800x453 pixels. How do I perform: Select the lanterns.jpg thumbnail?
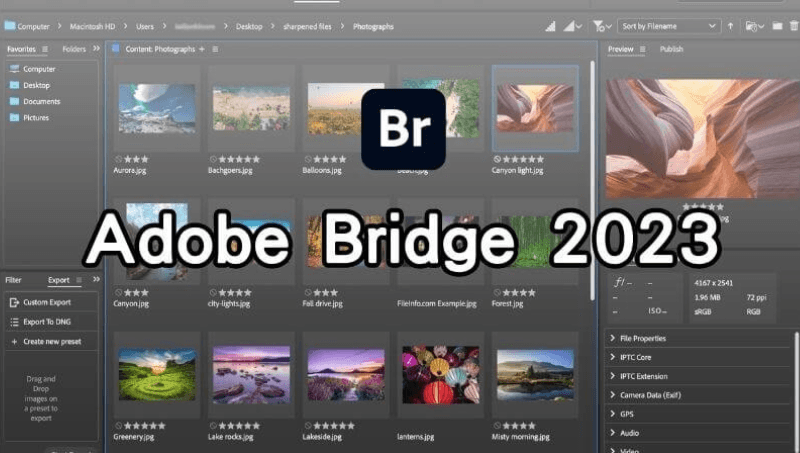coord(441,375)
